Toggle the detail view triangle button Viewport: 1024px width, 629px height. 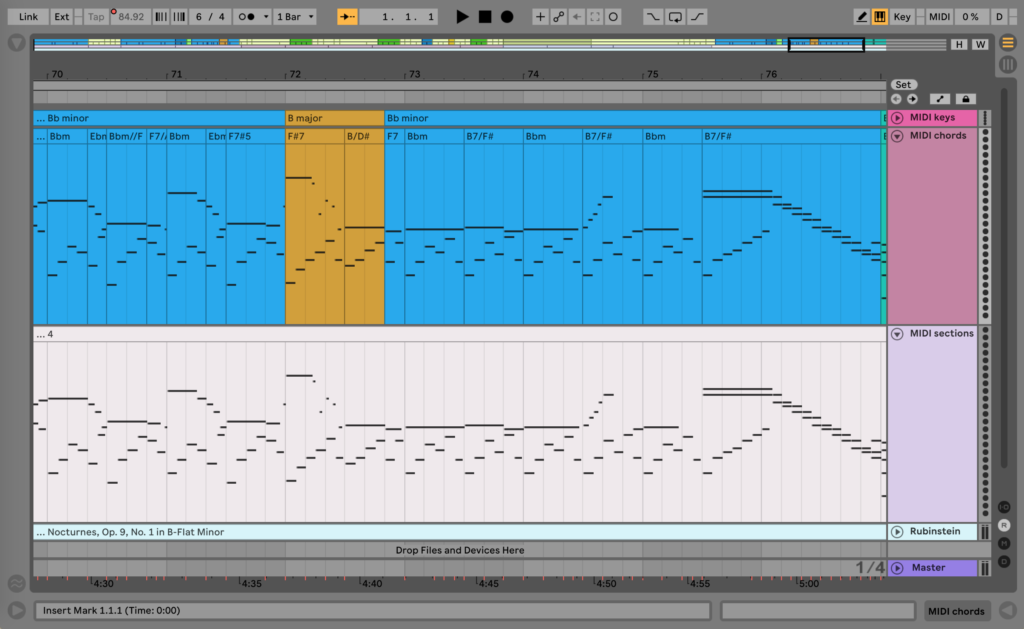pyautogui.click(x=1008, y=610)
